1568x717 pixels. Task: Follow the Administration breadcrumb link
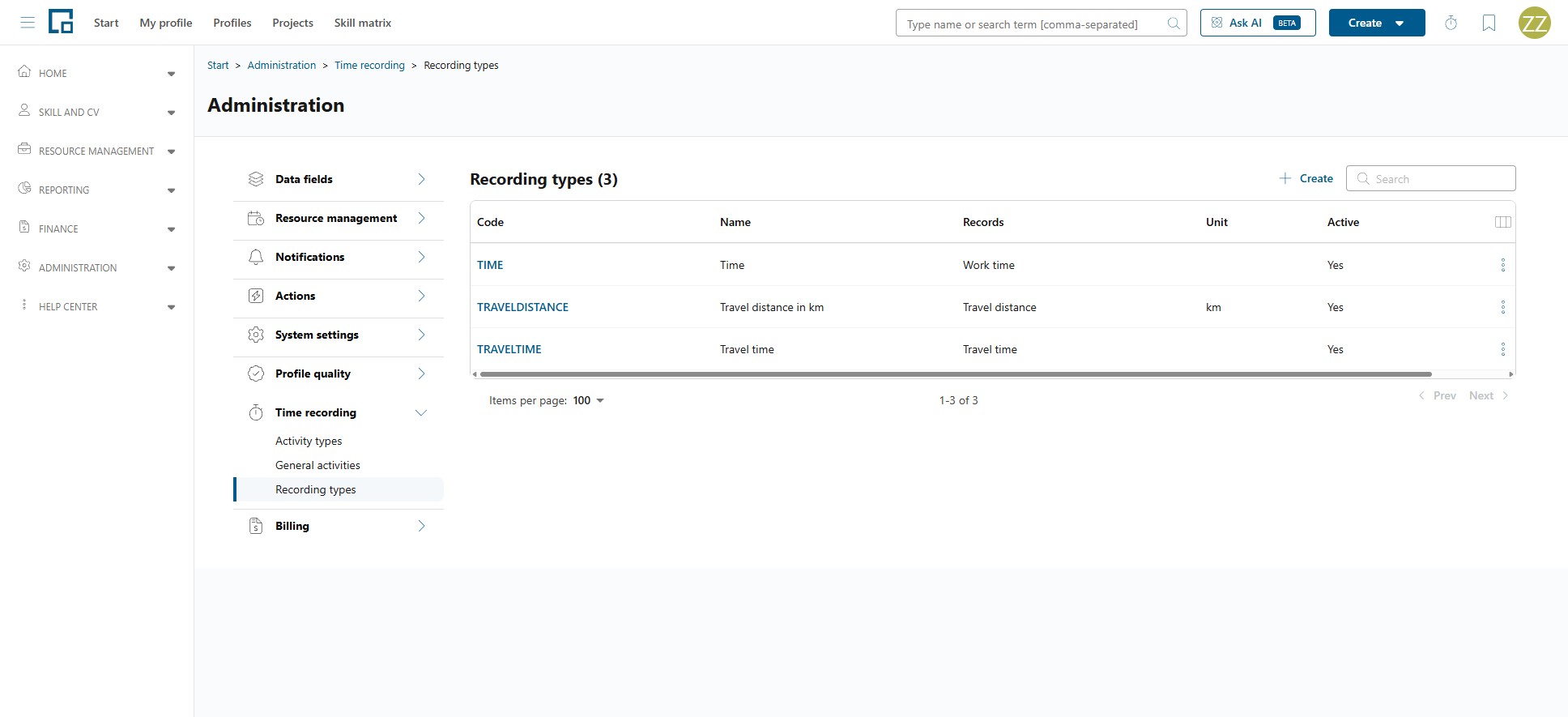[x=282, y=65]
